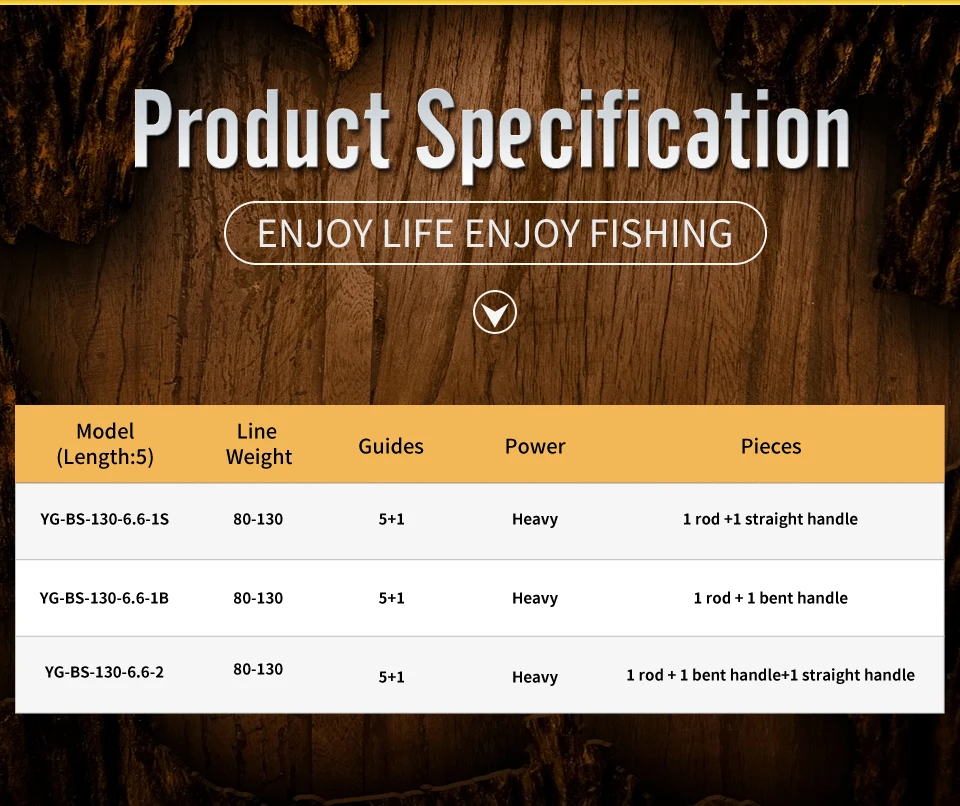Viewport: 960px width, 806px height.
Task: Click the "Product Specification" title
Action: point(491,131)
